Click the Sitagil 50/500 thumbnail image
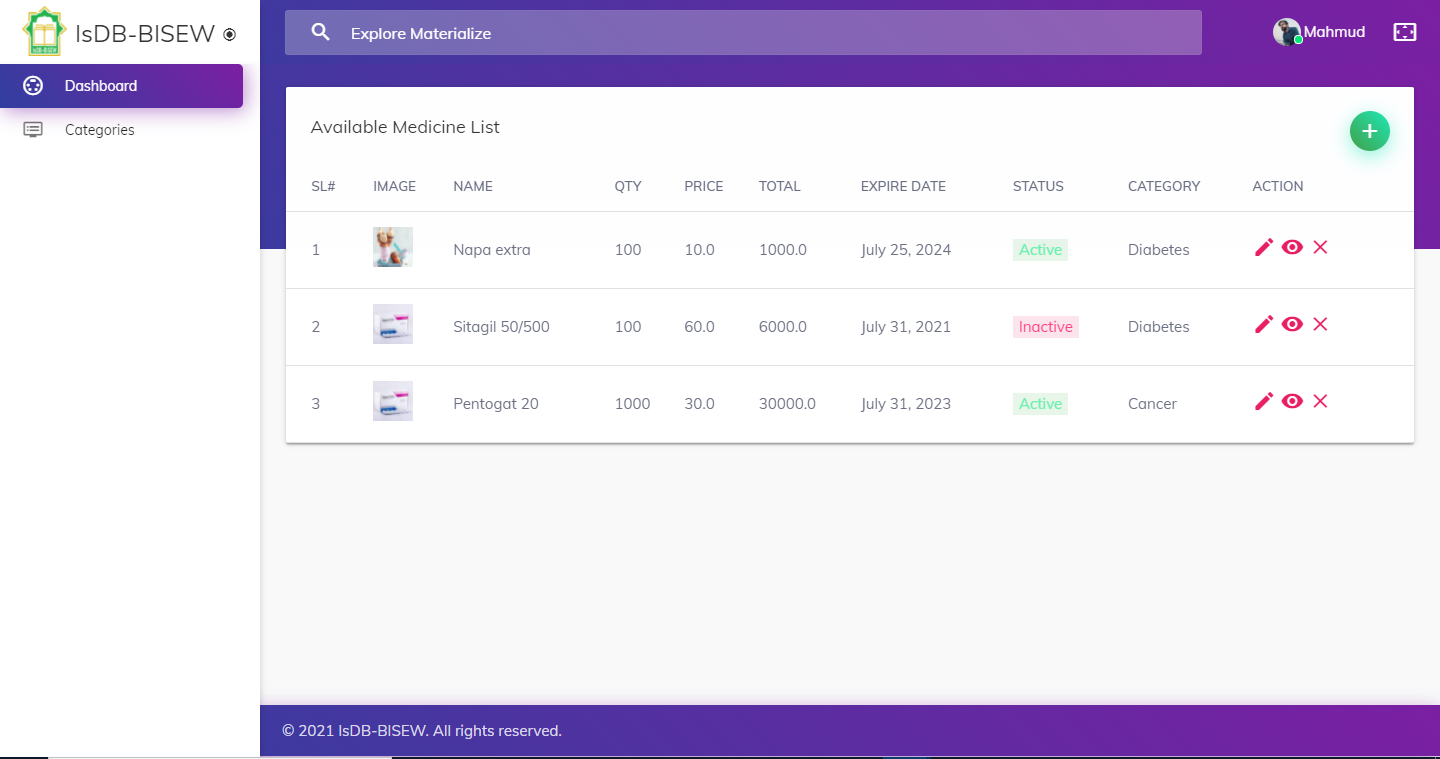This screenshot has height=759, width=1440. [x=393, y=324]
